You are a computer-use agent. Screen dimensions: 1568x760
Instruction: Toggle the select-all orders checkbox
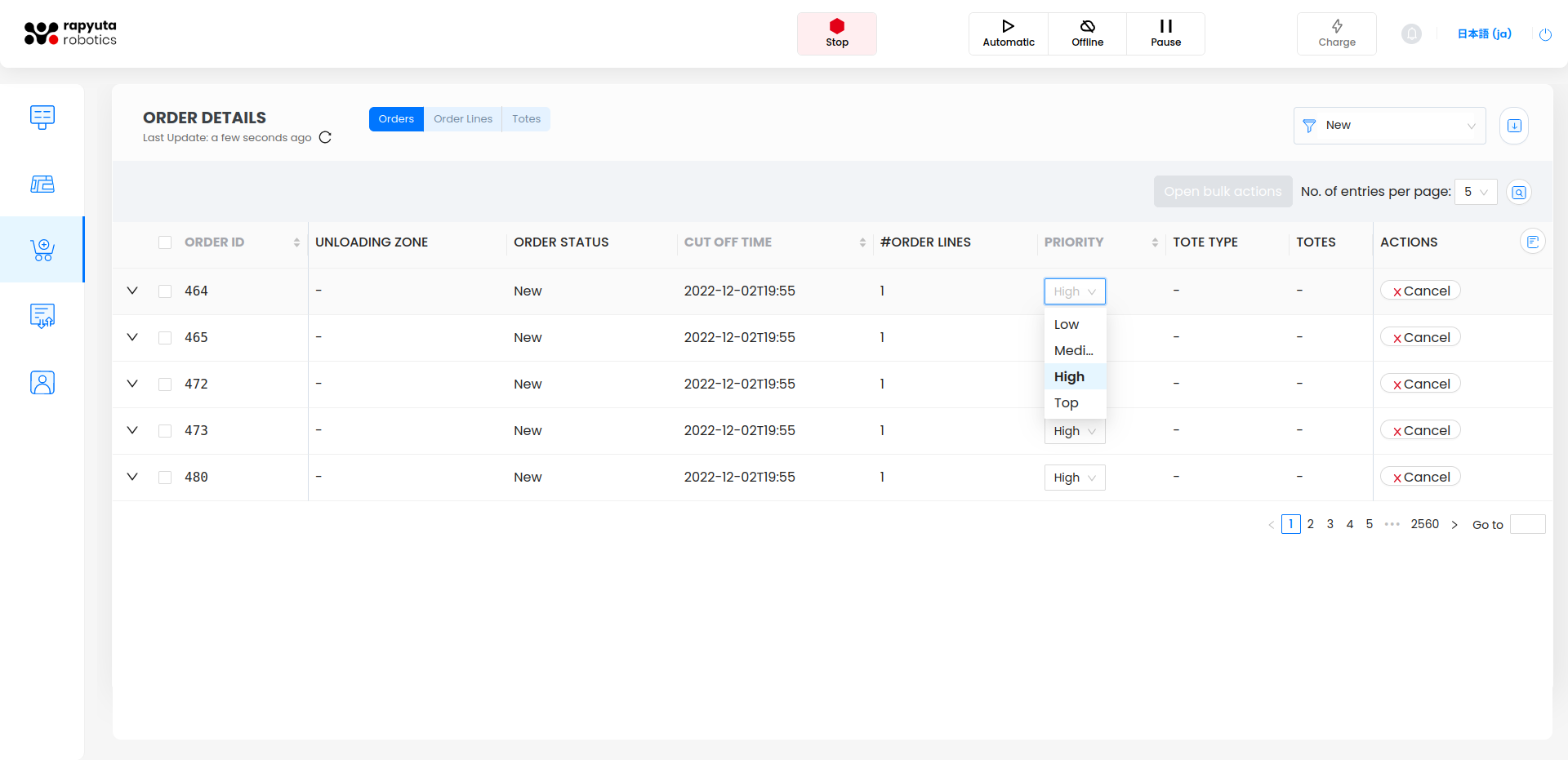pos(165,242)
